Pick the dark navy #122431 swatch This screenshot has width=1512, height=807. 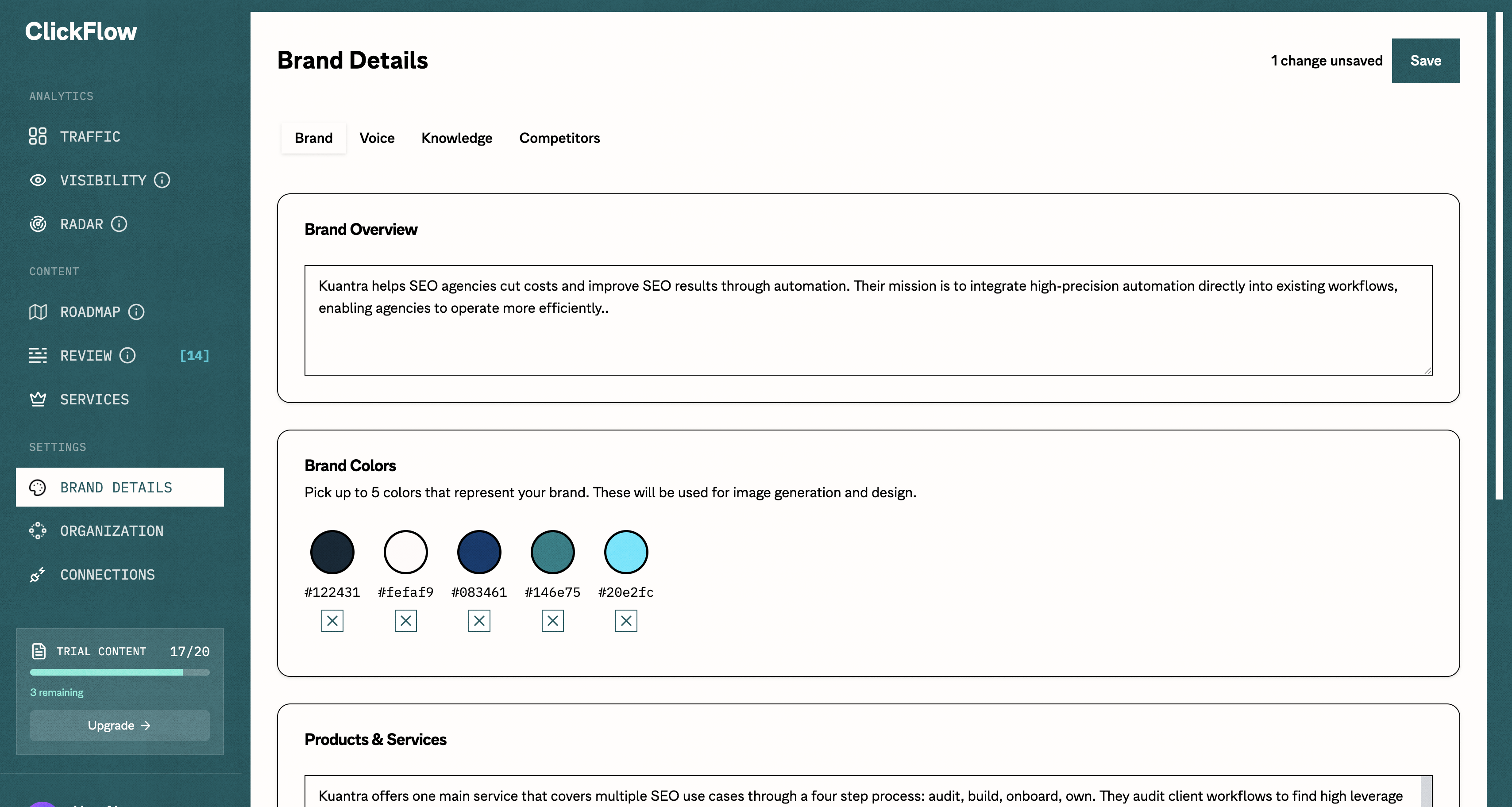tap(332, 552)
